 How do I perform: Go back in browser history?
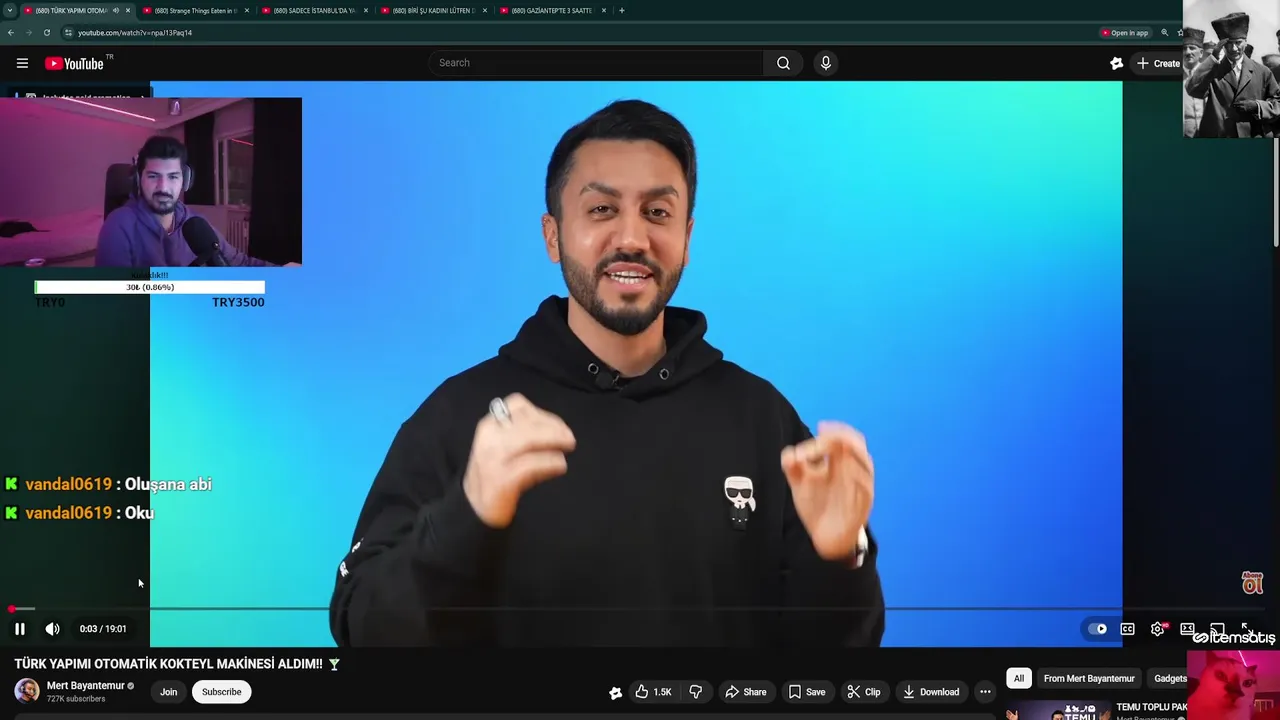pos(10,32)
